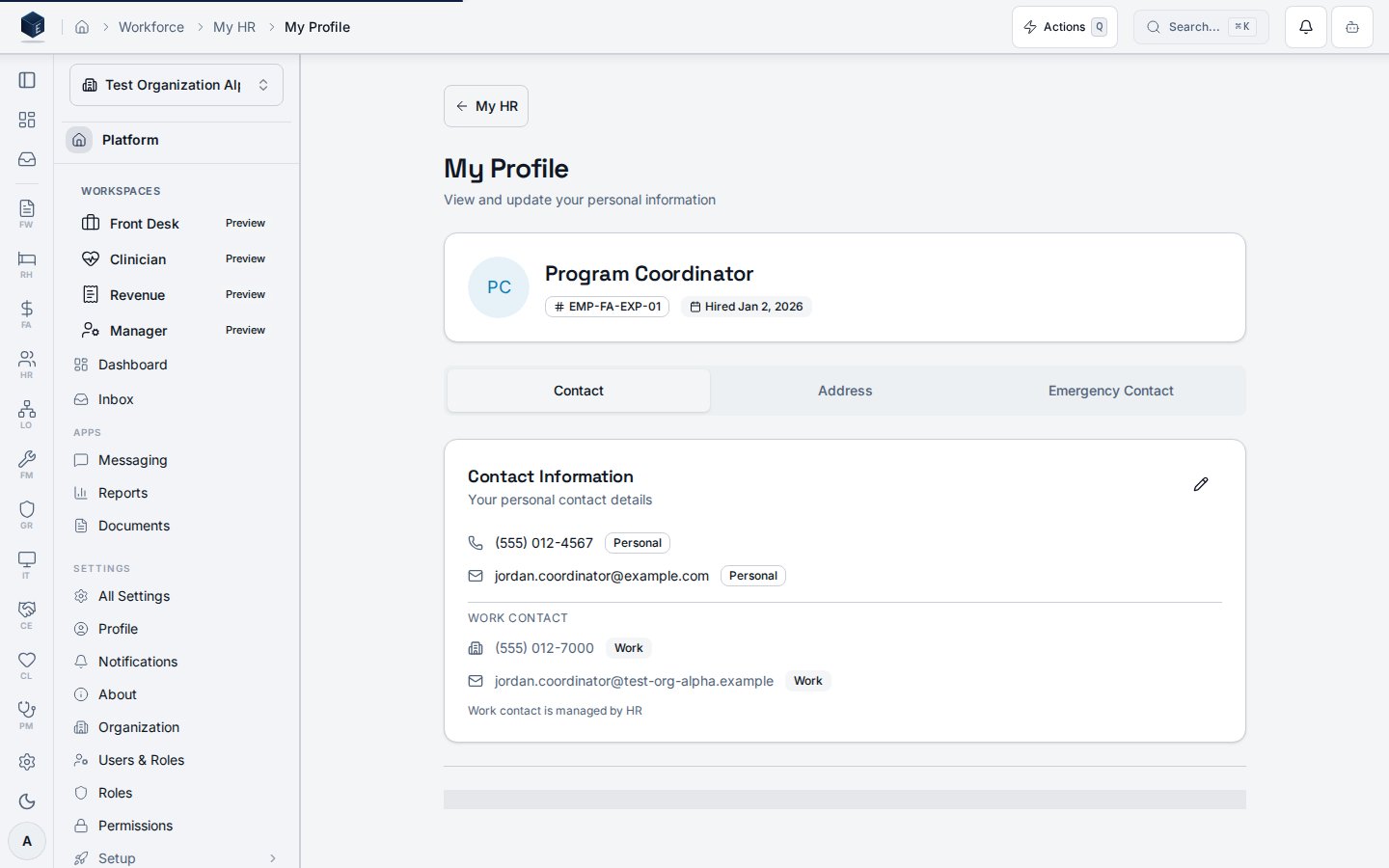Open Roles settings item
The width and height of the screenshot is (1389, 868).
click(177, 793)
